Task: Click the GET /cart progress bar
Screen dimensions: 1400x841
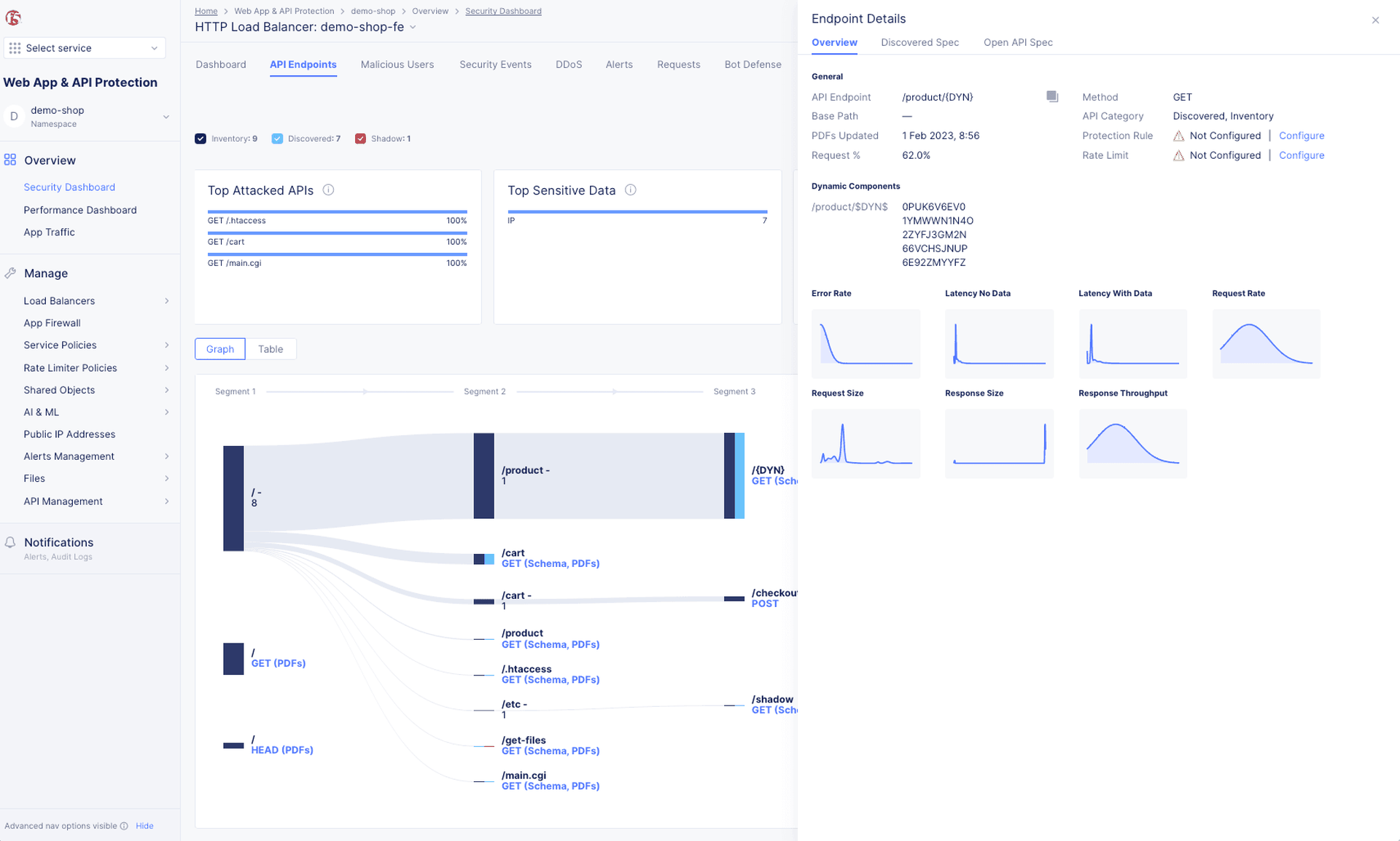Action: (x=337, y=232)
